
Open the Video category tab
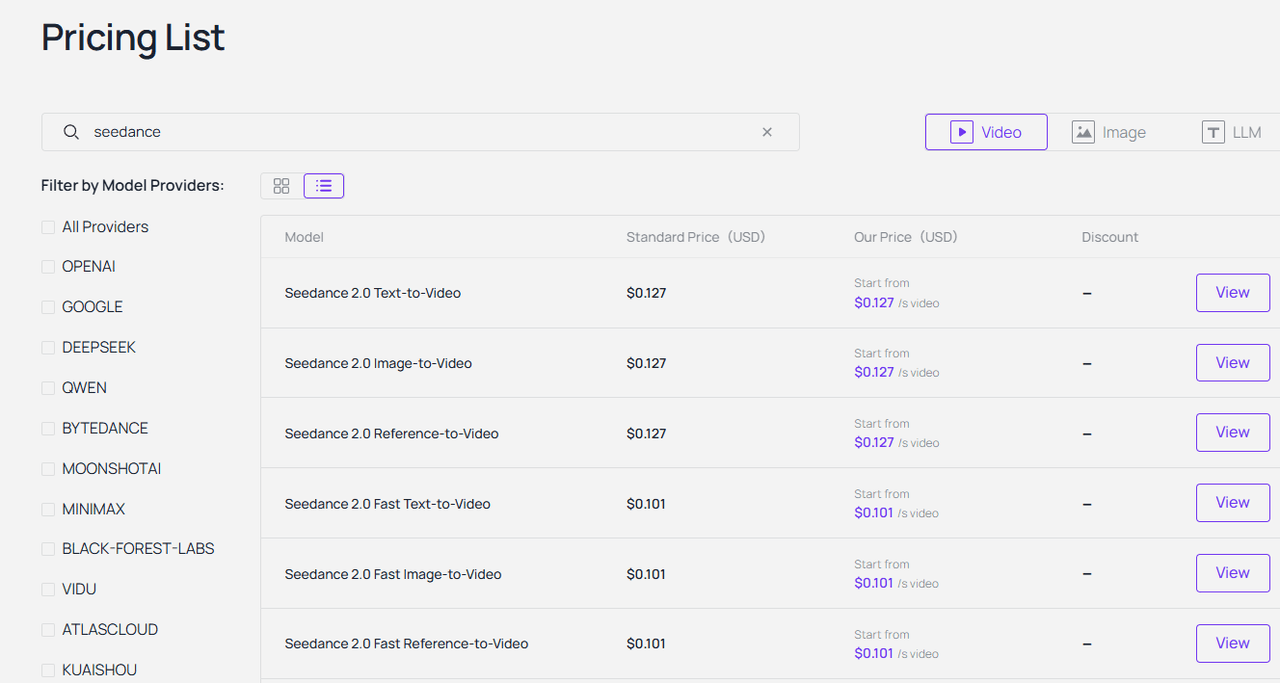[986, 132]
